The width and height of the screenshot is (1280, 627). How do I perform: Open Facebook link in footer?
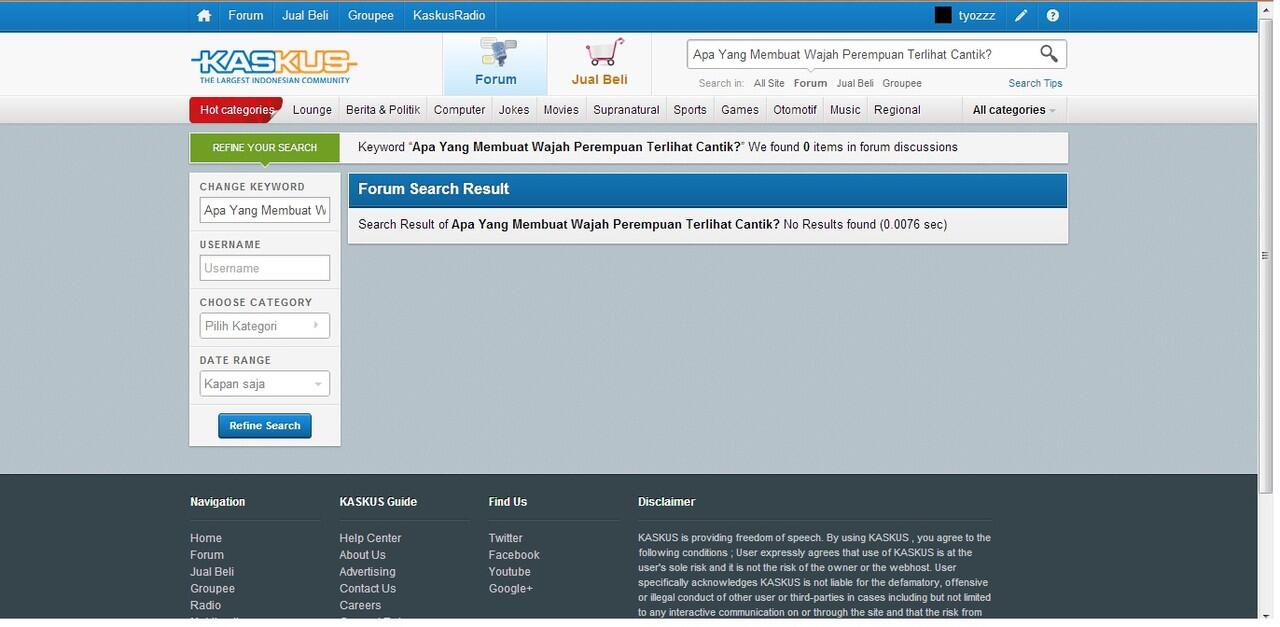(514, 555)
